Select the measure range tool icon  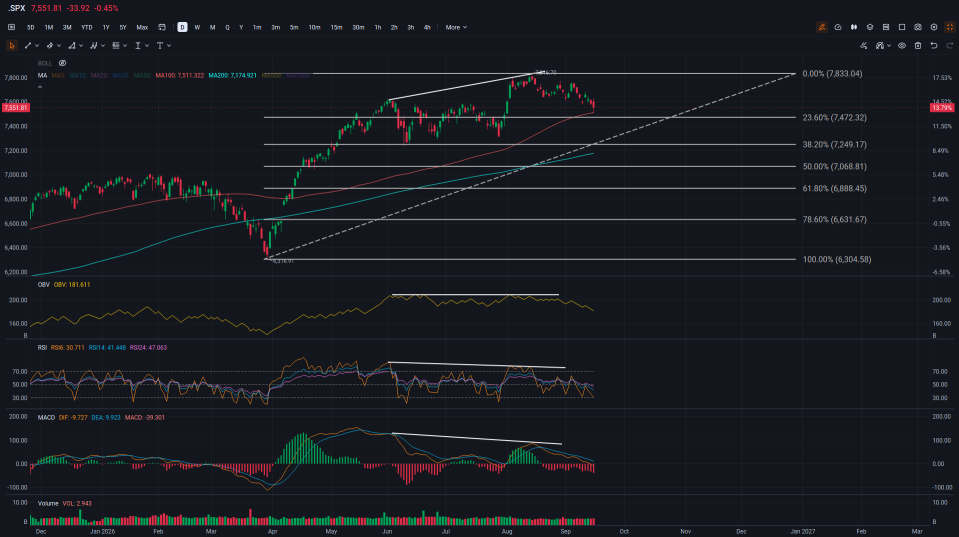(138, 46)
